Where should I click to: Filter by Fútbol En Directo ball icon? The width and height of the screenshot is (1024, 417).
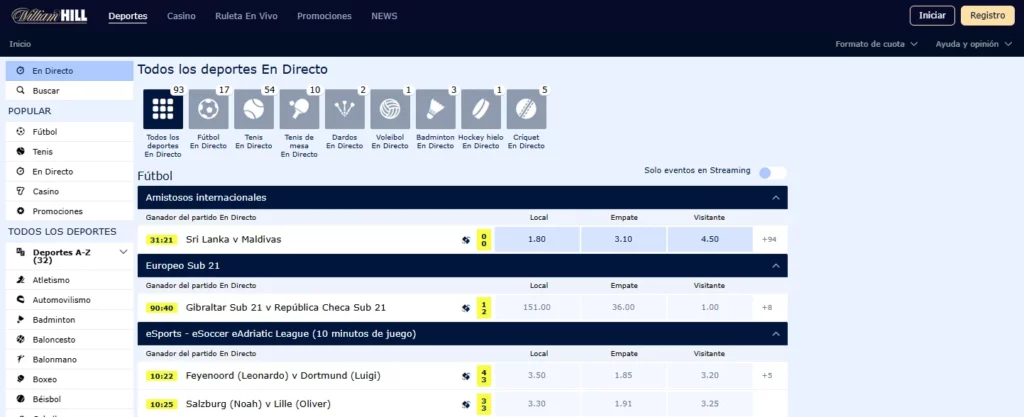(x=208, y=109)
